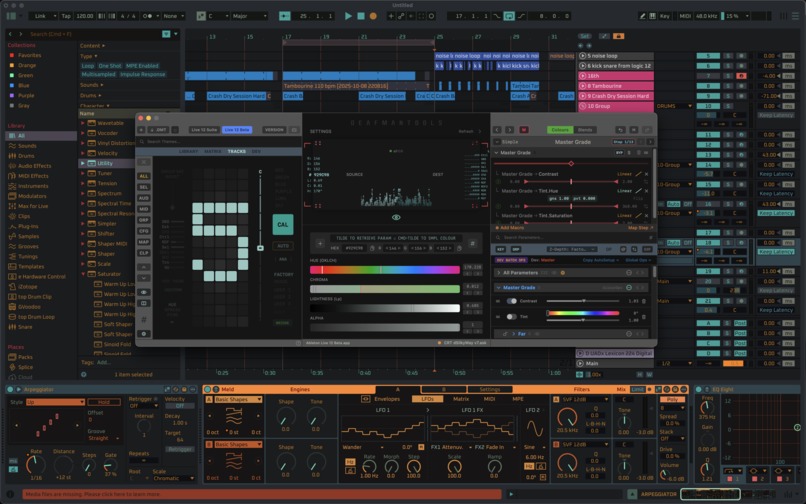Click the eye preview icon under histogram
The height and width of the screenshot is (504, 806).
tap(396, 217)
